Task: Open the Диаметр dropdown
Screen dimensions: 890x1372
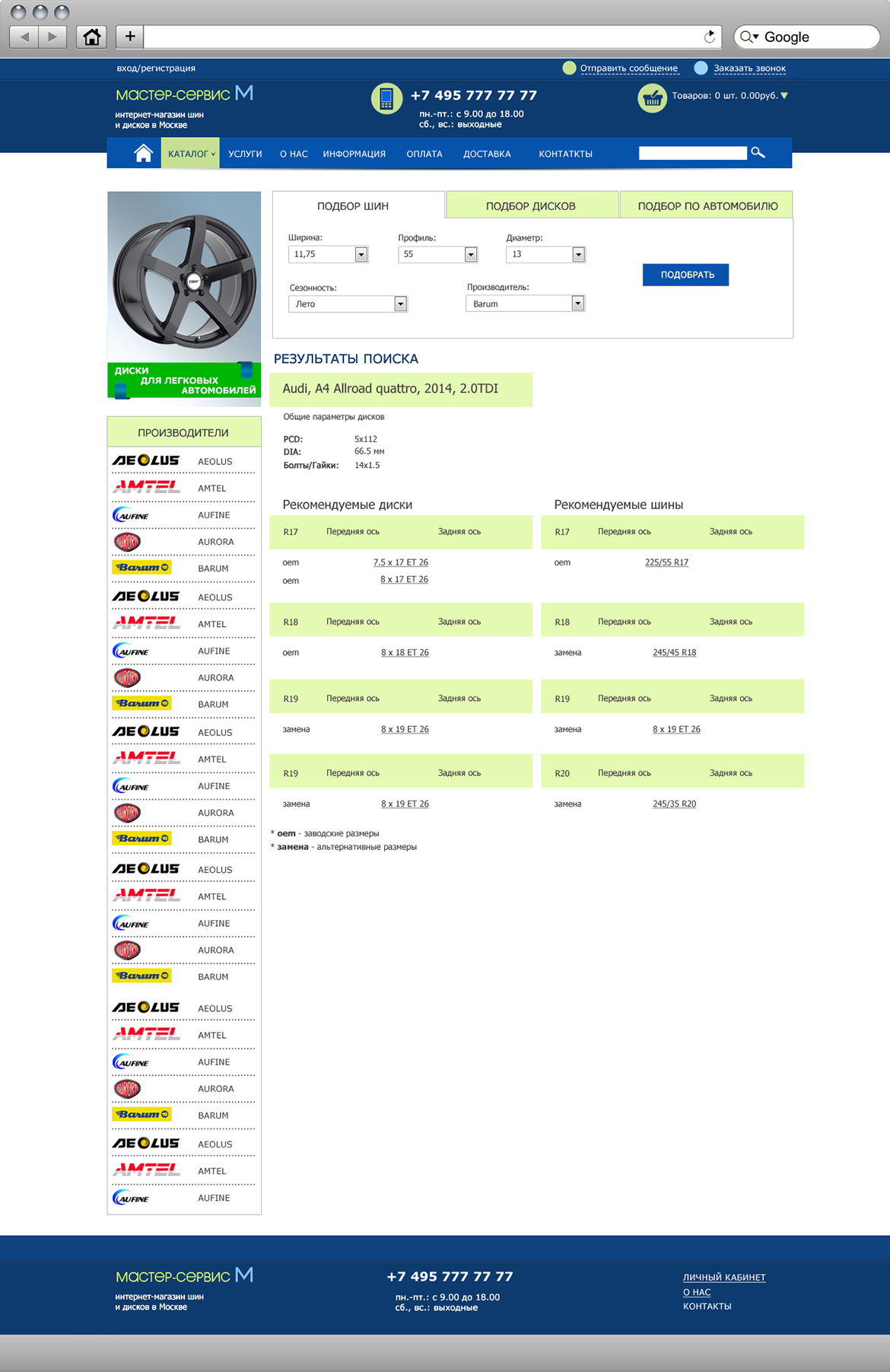Action: coord(545,254)
